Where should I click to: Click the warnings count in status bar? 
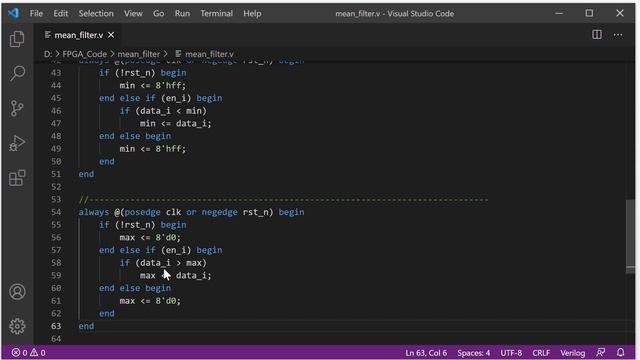[38, 353]
